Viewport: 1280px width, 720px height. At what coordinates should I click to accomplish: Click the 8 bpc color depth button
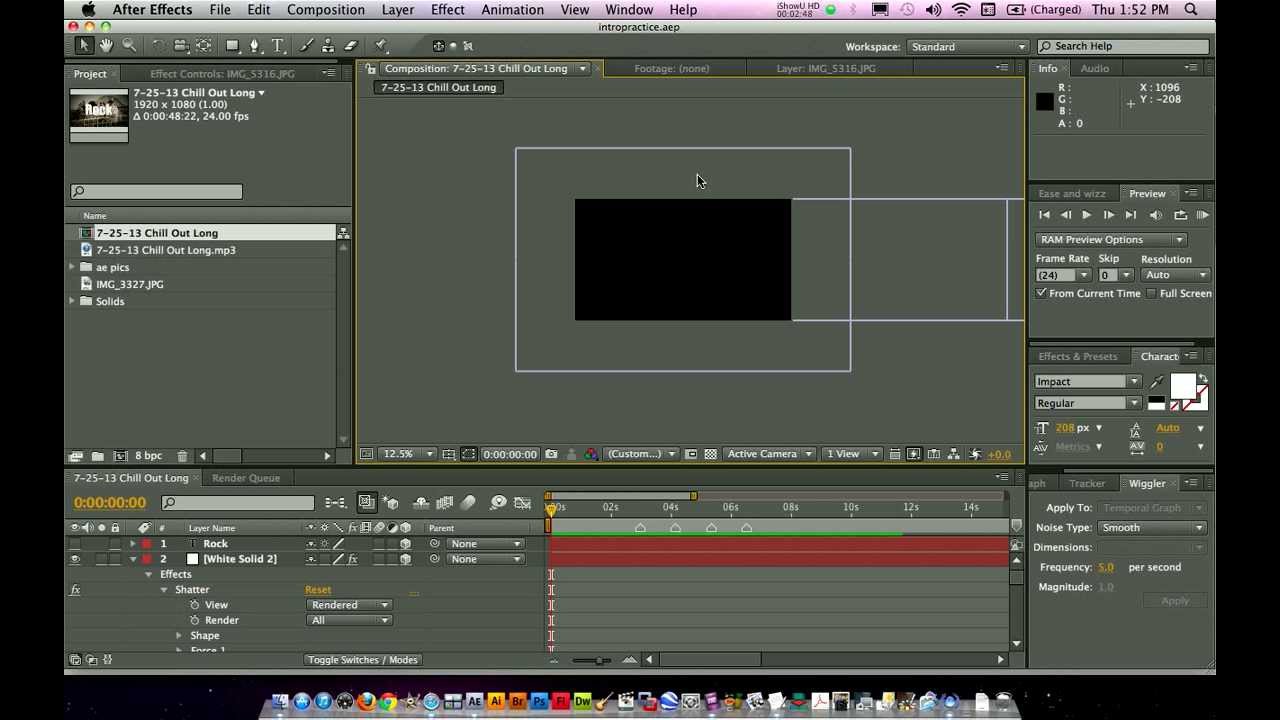tap(148, 456)
